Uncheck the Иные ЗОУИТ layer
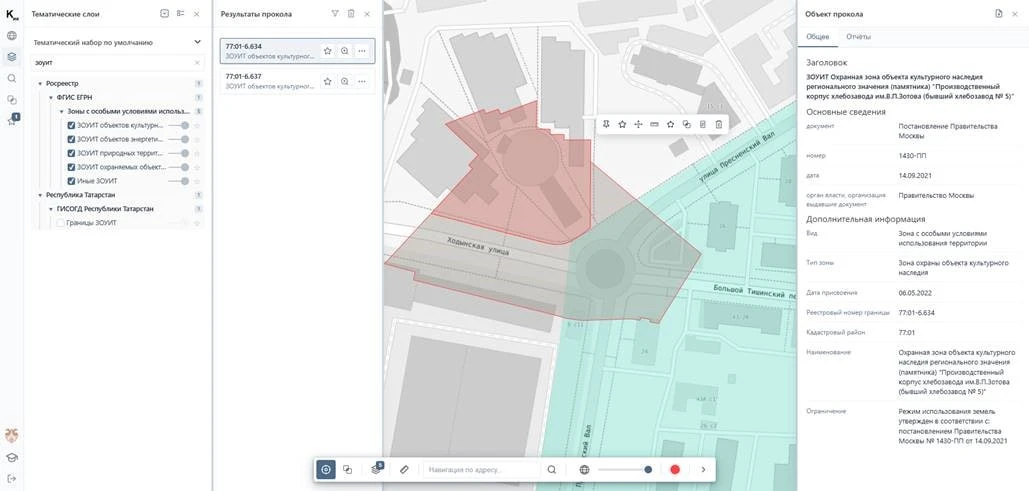This screenshot has height=491, width=1029. [x=72, y=181]
